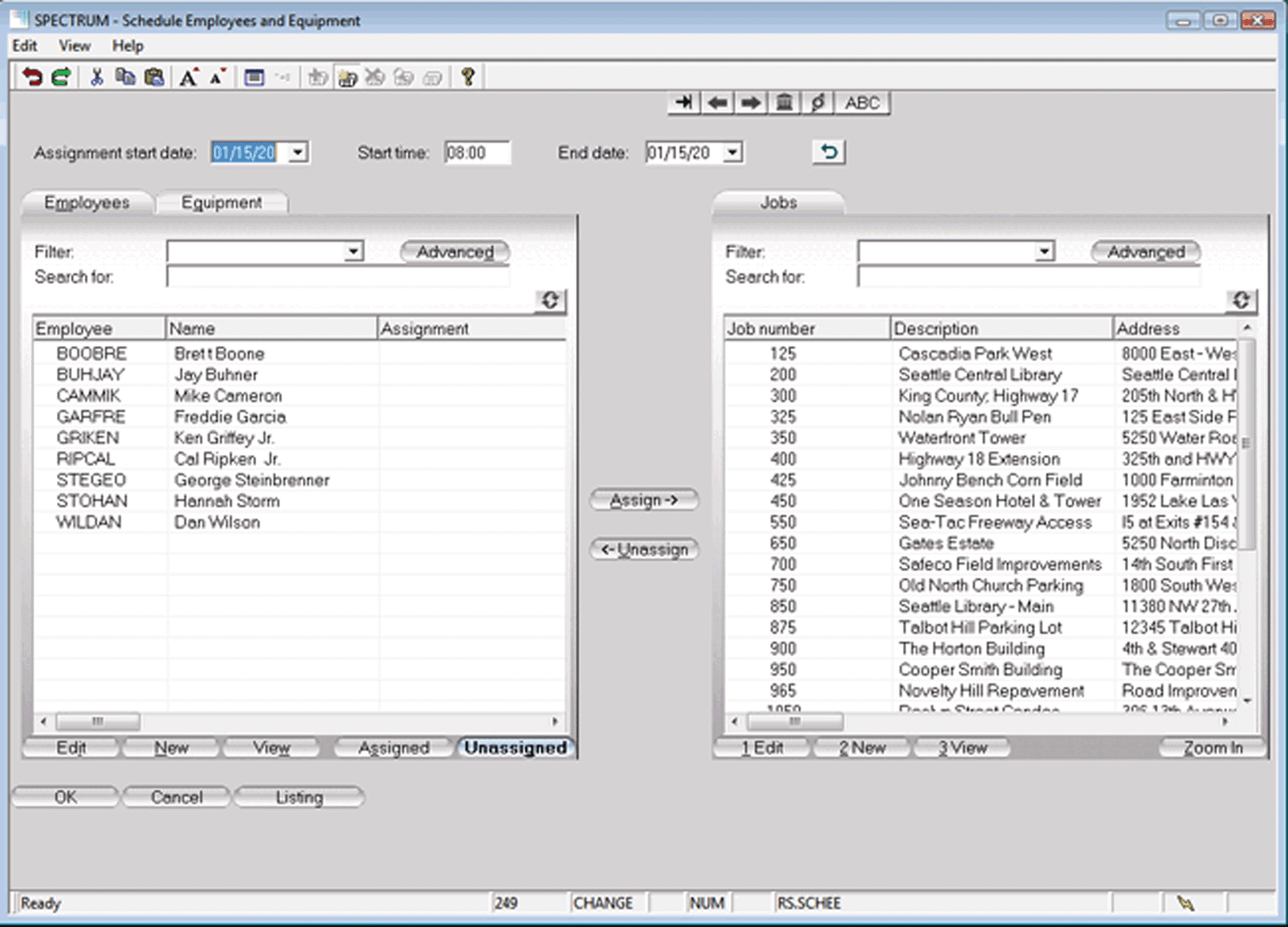Show Assigned employees
The width and height of the screenshot is (1288, 927).
pyautogui.click(x=393, y=748)
